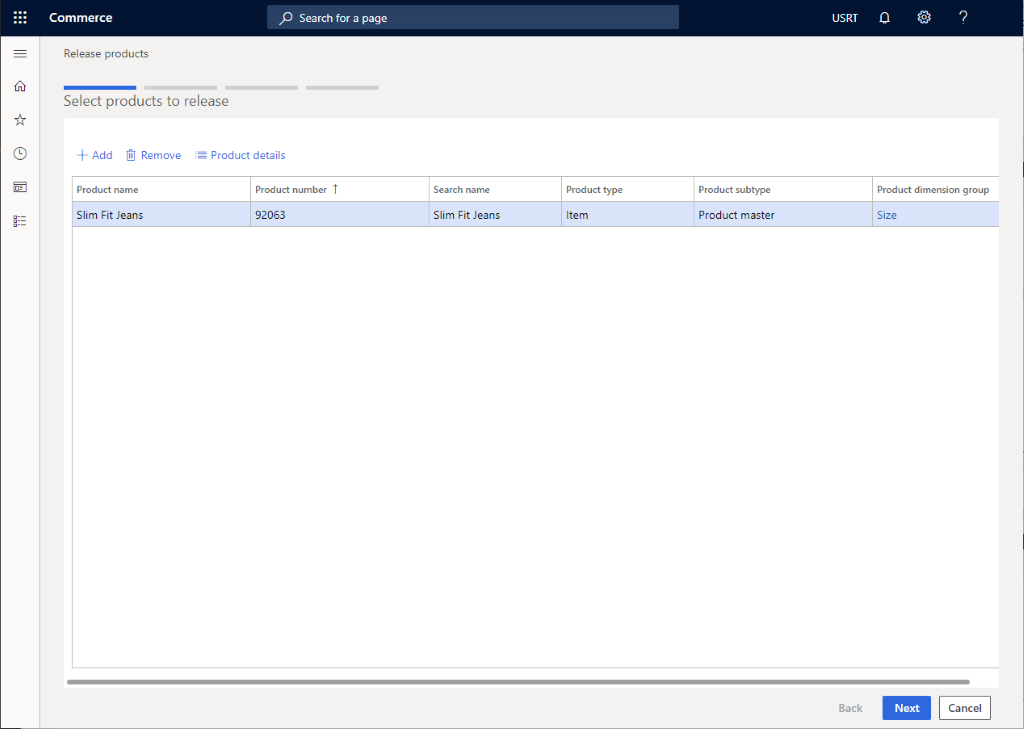Screen dimensions: 1024x729
Task: Click Add to insert a product
Action: [x=93, y=155]
